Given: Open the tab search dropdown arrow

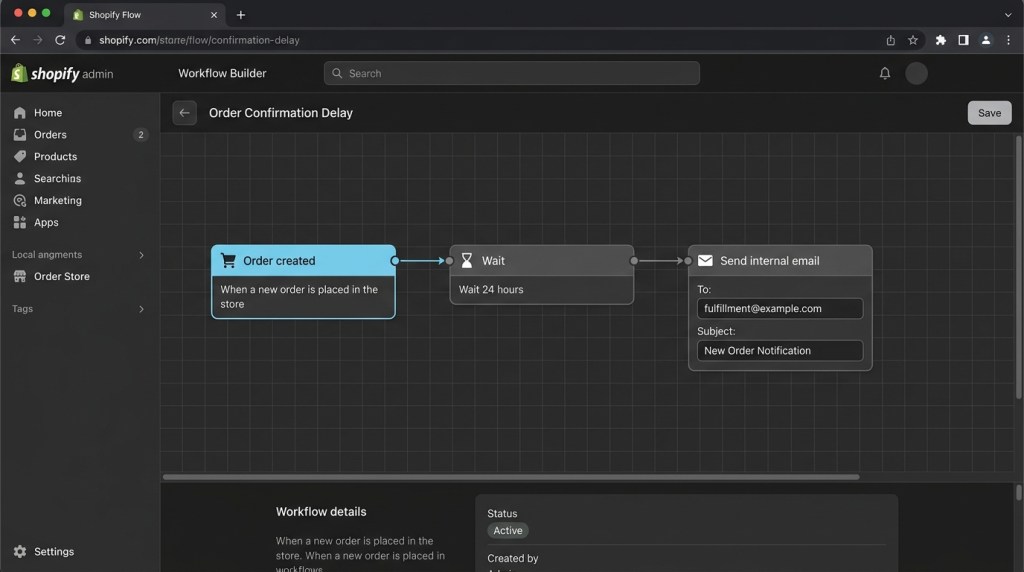Looking at the screenshot, I should pyautogui.click(x=1008, y=14).
